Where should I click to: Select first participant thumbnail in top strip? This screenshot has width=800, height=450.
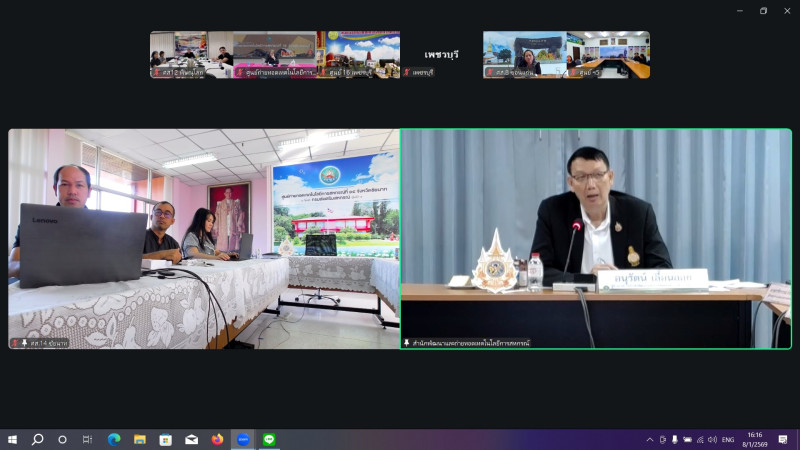pyautogui.click(x=177, y=54)
